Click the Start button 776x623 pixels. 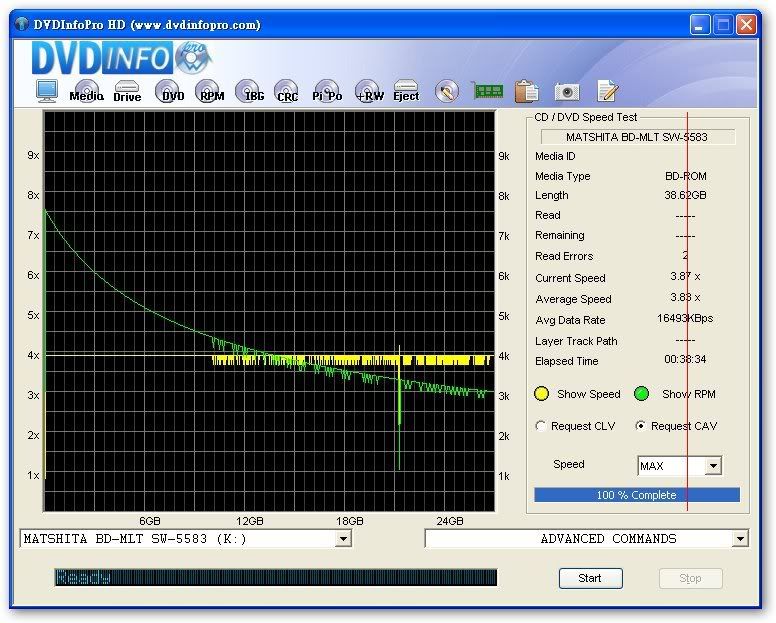click(x=590, y=578)
